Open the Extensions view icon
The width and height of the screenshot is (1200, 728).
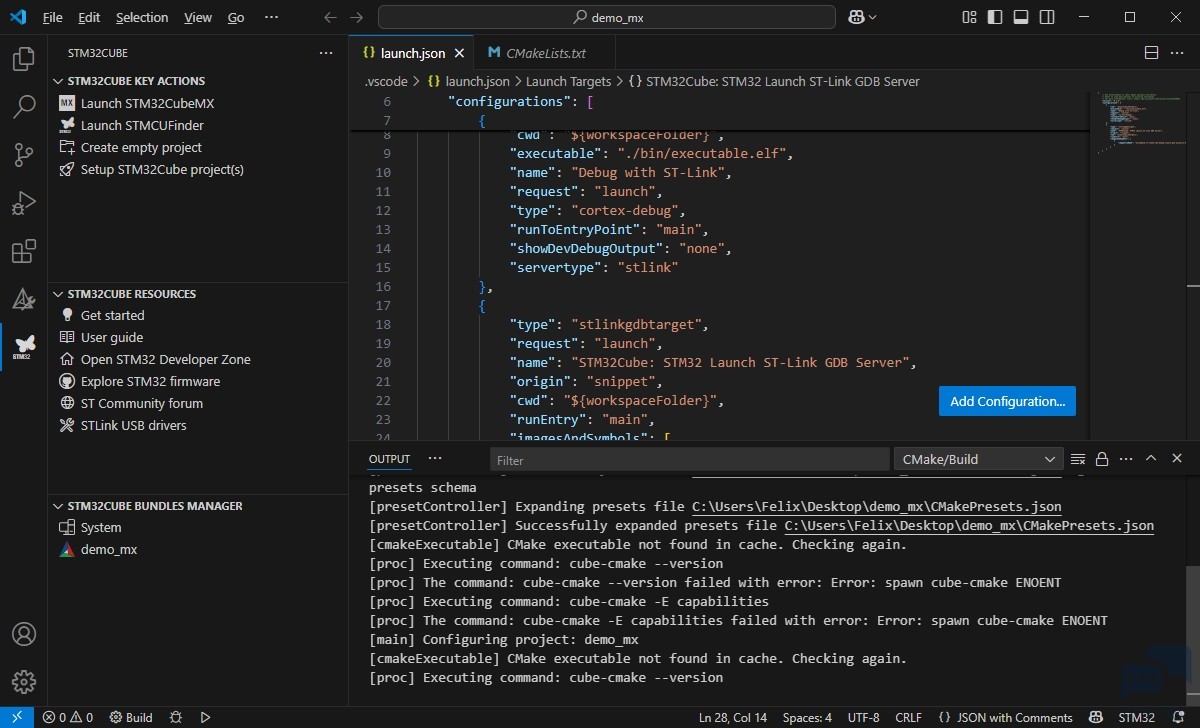[x=23, y=251]
